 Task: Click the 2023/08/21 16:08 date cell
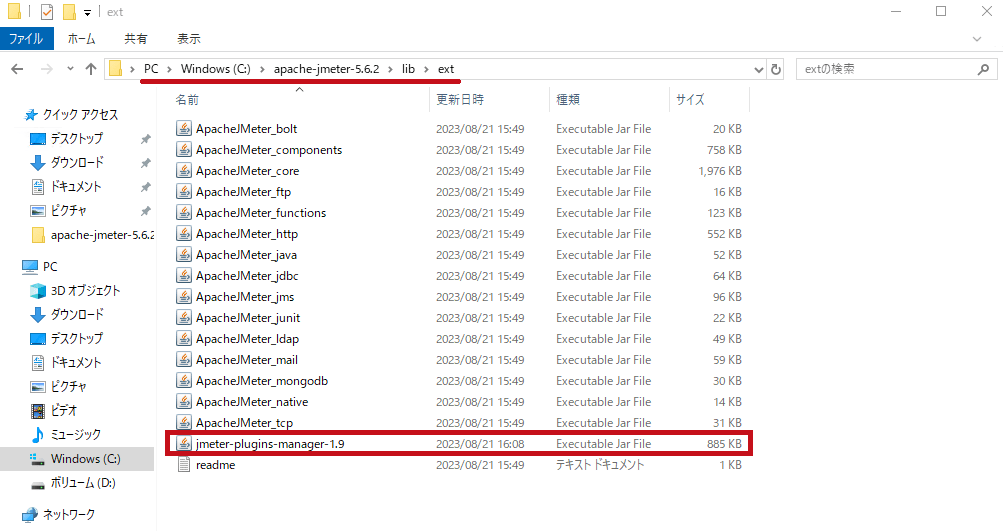[480, 443]
